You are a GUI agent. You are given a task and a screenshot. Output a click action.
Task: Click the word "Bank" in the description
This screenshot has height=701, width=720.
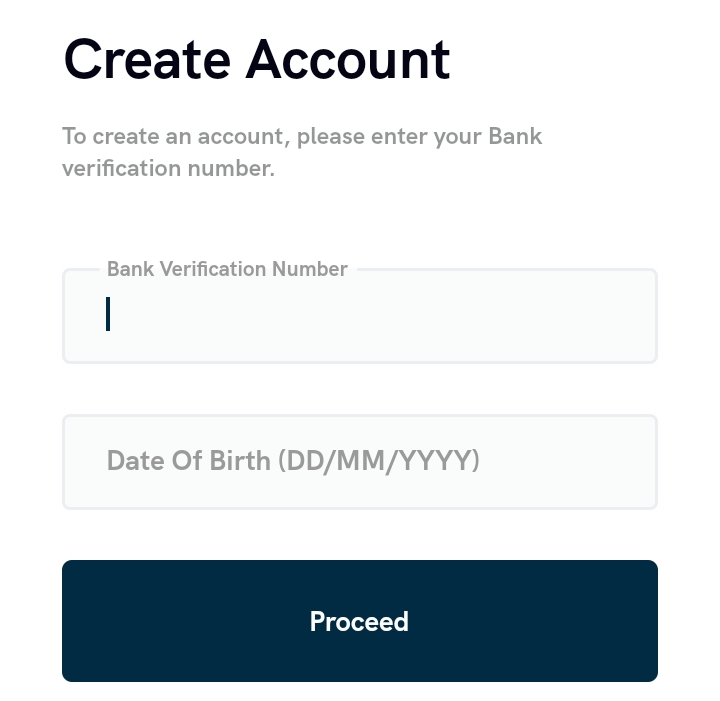pyautogui.click(x=515, y=136)
